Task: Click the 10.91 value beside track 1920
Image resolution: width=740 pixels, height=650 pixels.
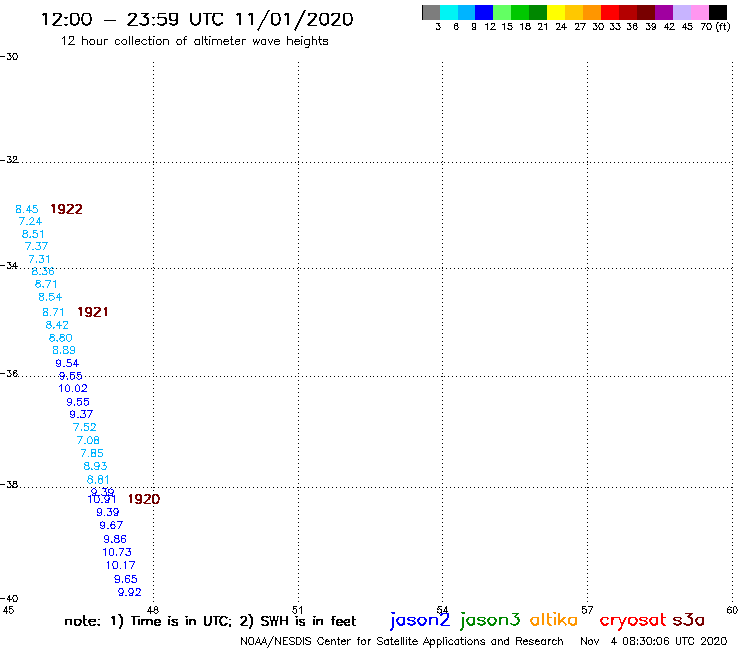Action: (102, 499)
